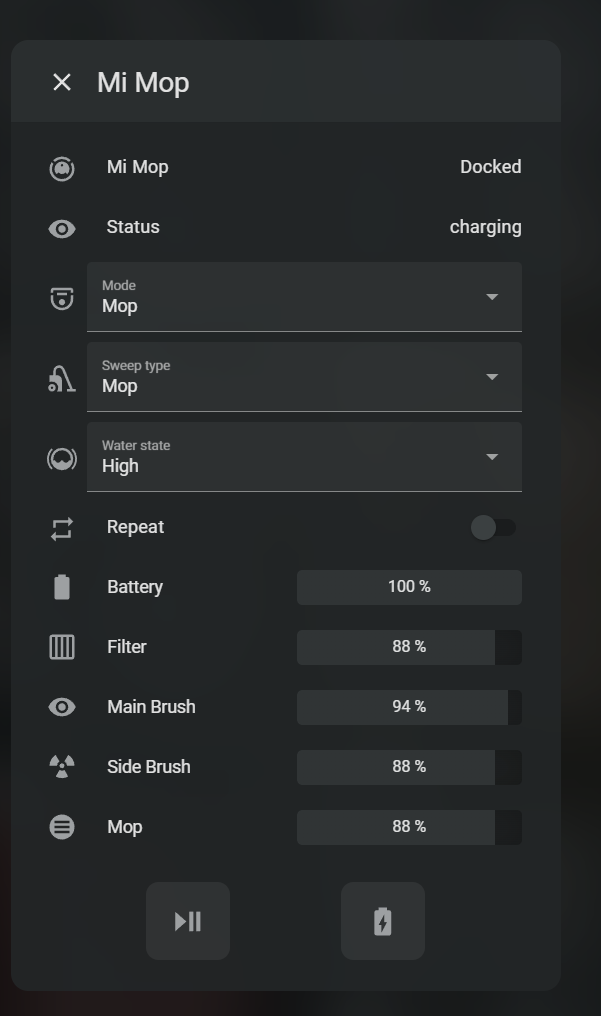Click the Water state icon

coord(62,458)
